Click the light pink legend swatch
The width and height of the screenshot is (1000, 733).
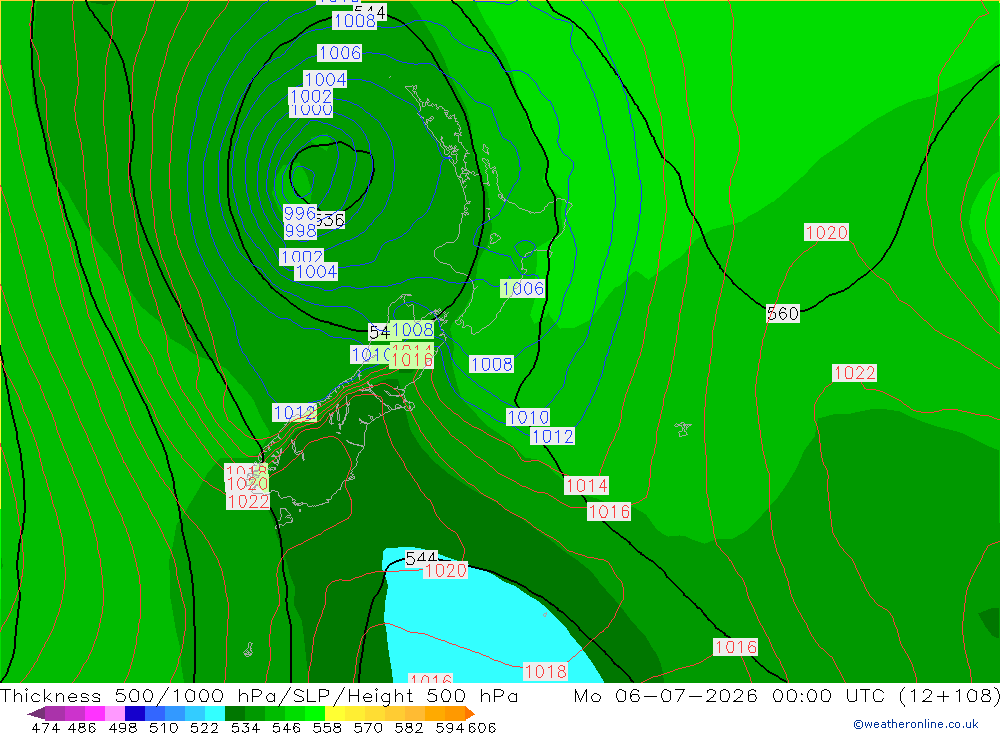(x=115, y=713)
